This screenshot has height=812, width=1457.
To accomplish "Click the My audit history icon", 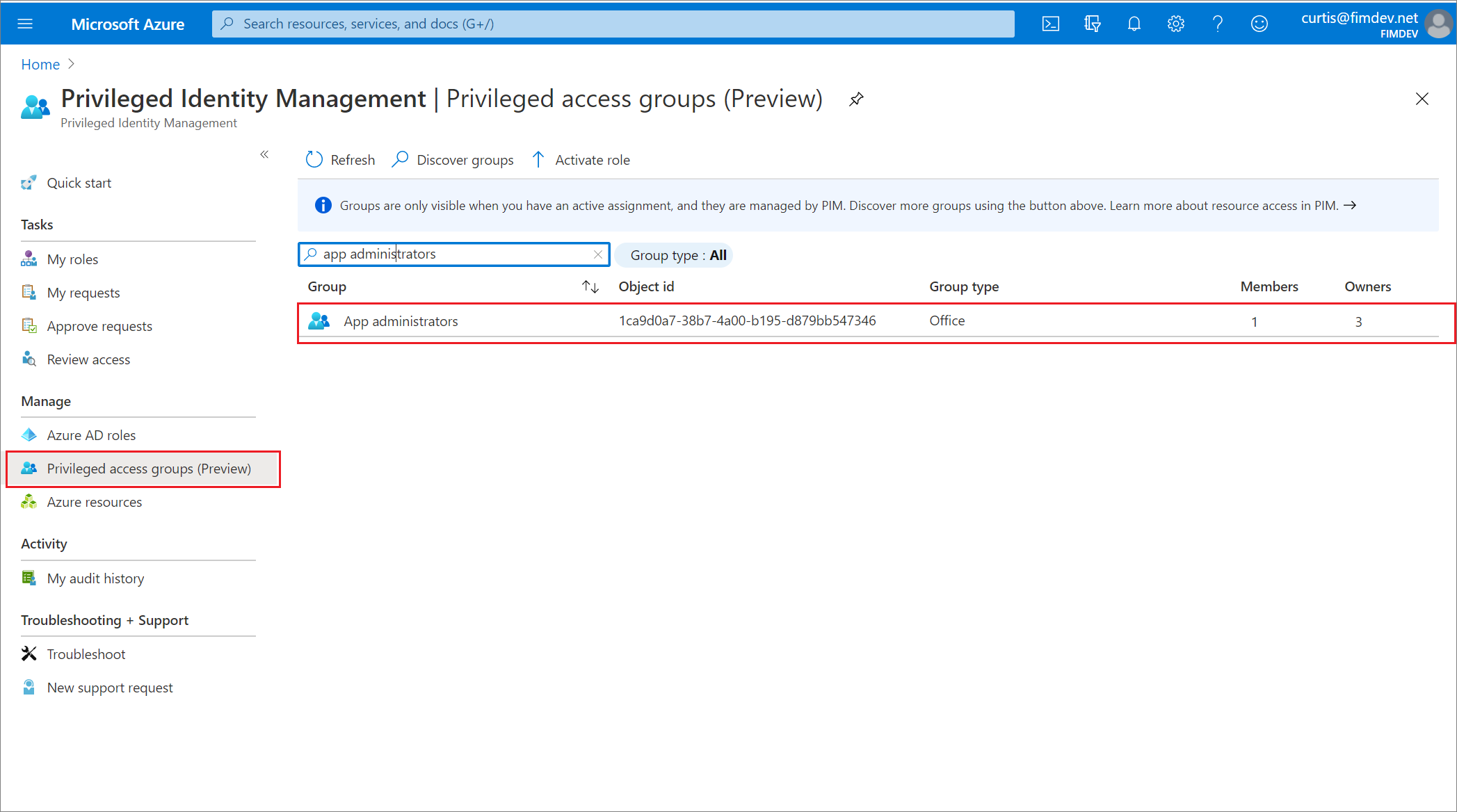I will [x=29, y=578].
